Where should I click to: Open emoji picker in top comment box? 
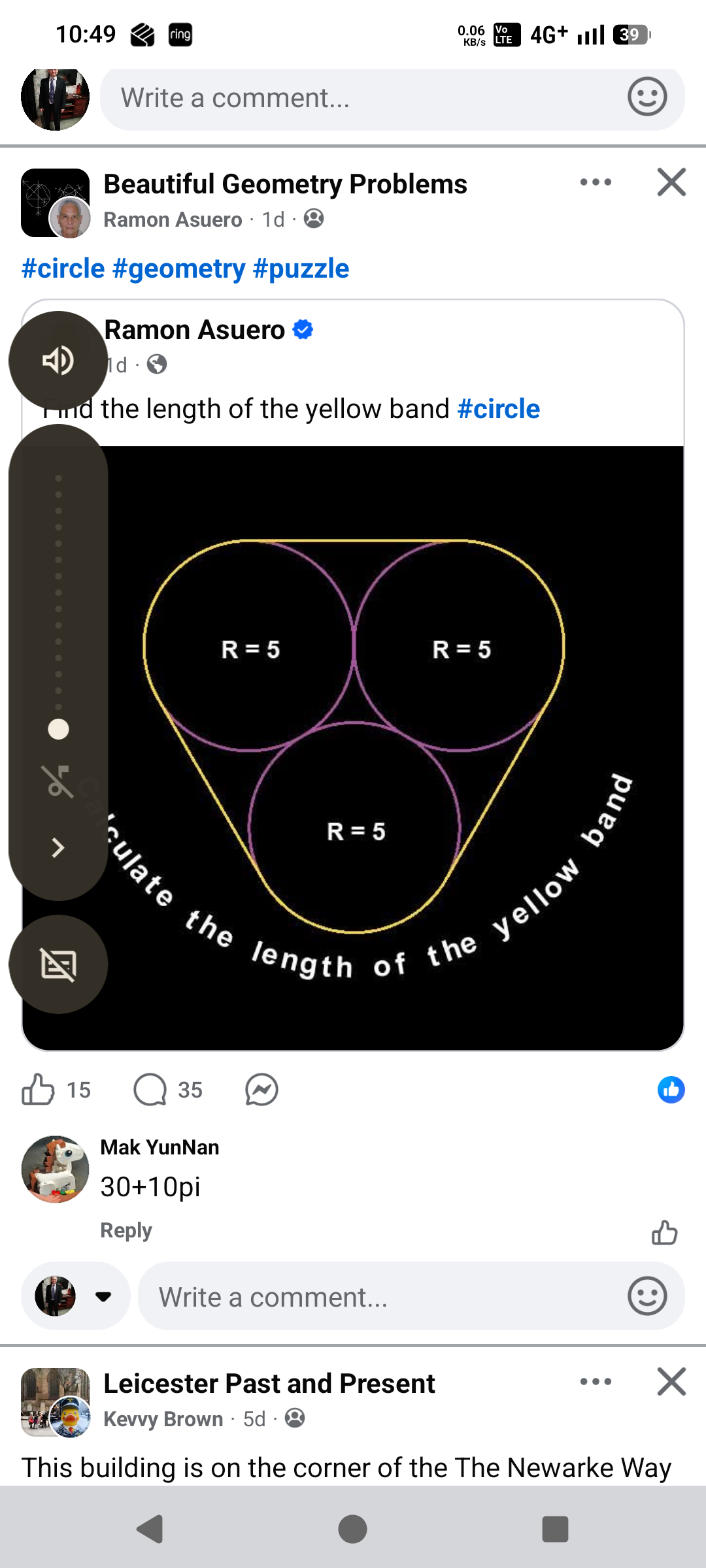[647, 97]
